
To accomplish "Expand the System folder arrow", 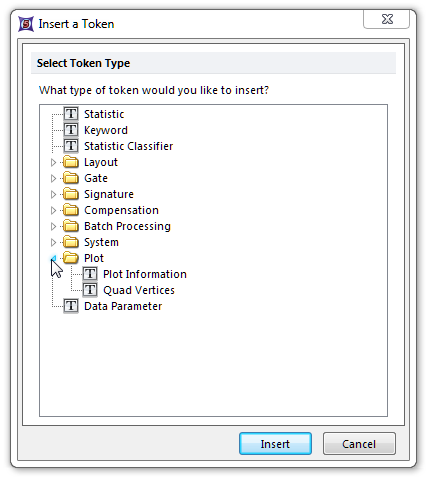I will pos(53,242).
